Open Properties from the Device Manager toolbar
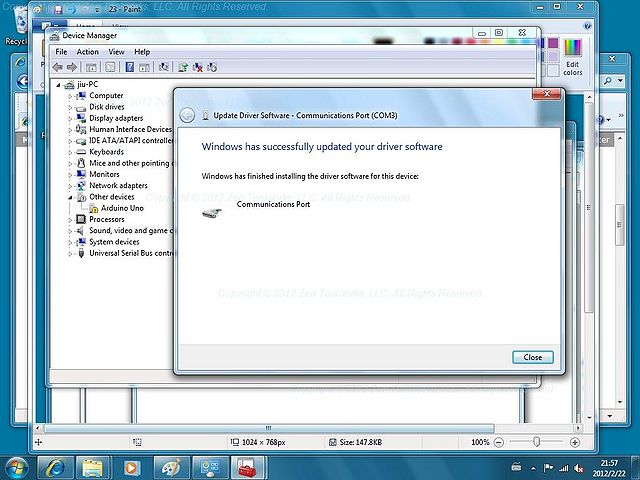The image size is (640, 480). click(110, 67)
